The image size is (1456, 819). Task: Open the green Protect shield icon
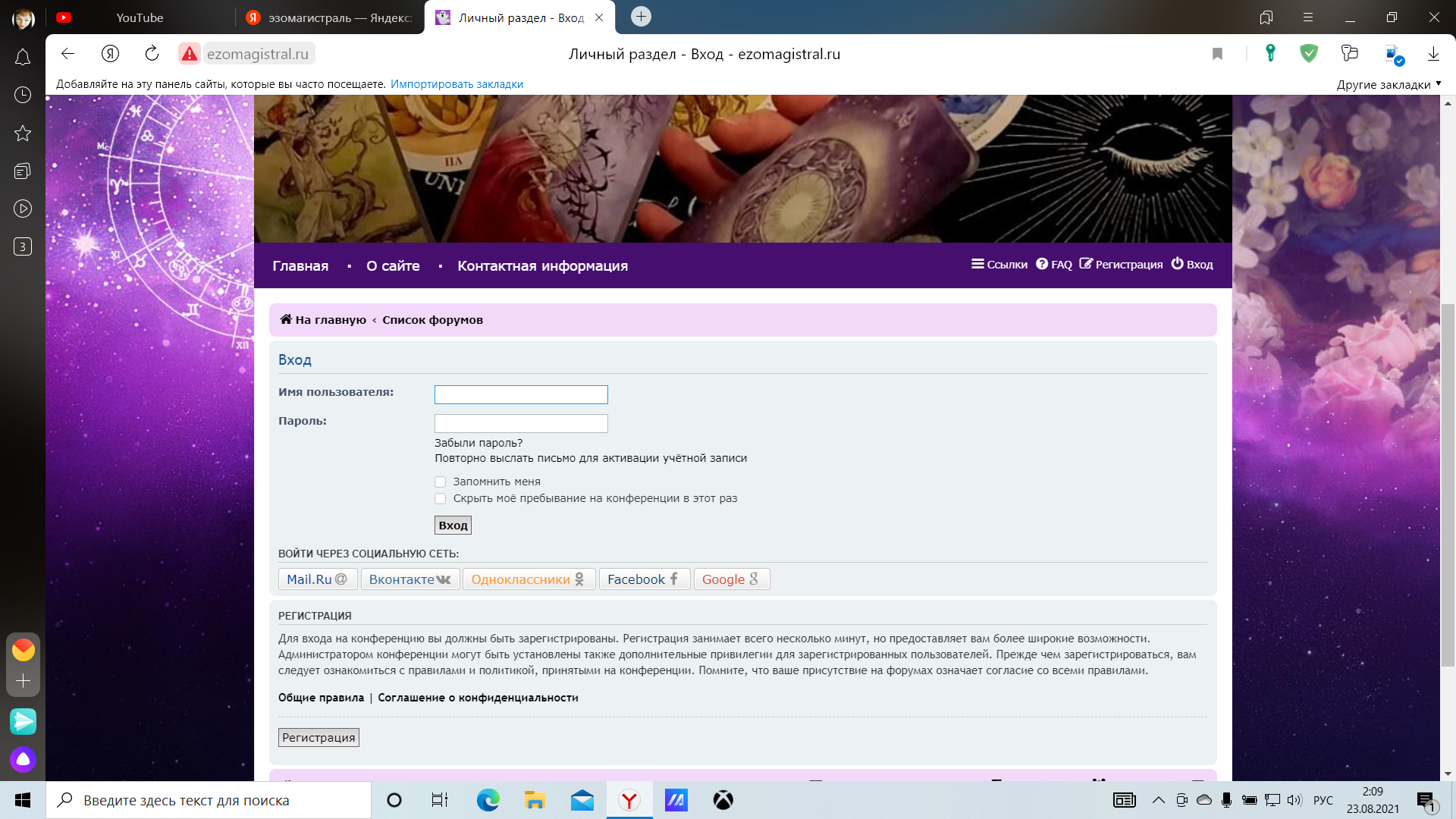1309,53
